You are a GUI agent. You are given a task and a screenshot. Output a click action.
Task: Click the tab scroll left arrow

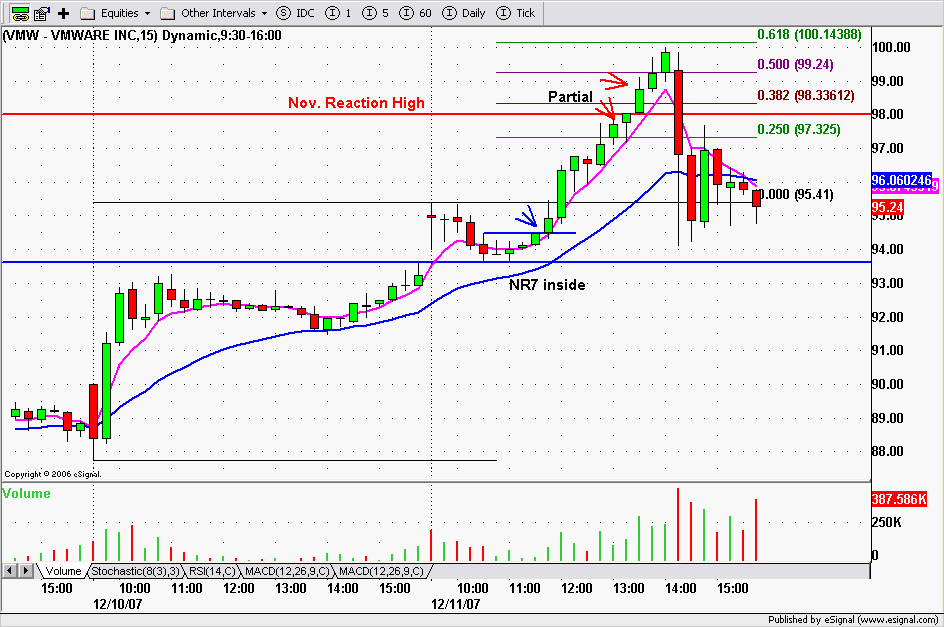(x=10, y=570)
